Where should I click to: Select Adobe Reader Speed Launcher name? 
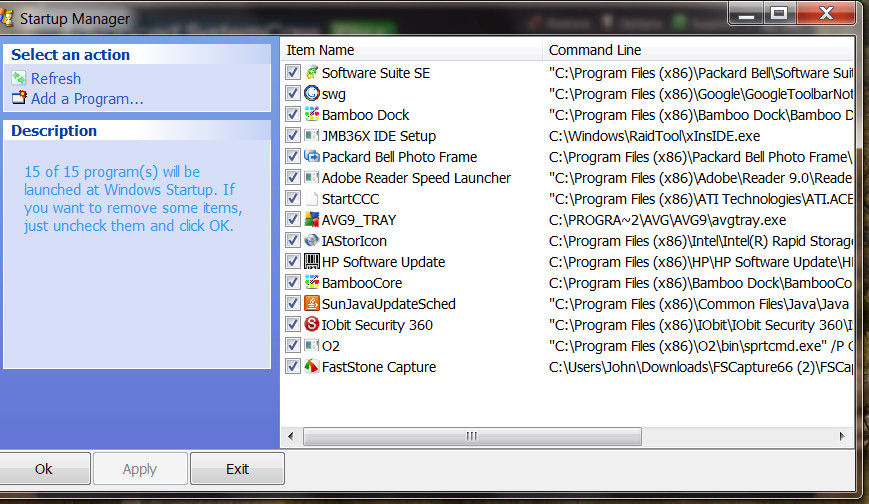(x=416, y=179)
